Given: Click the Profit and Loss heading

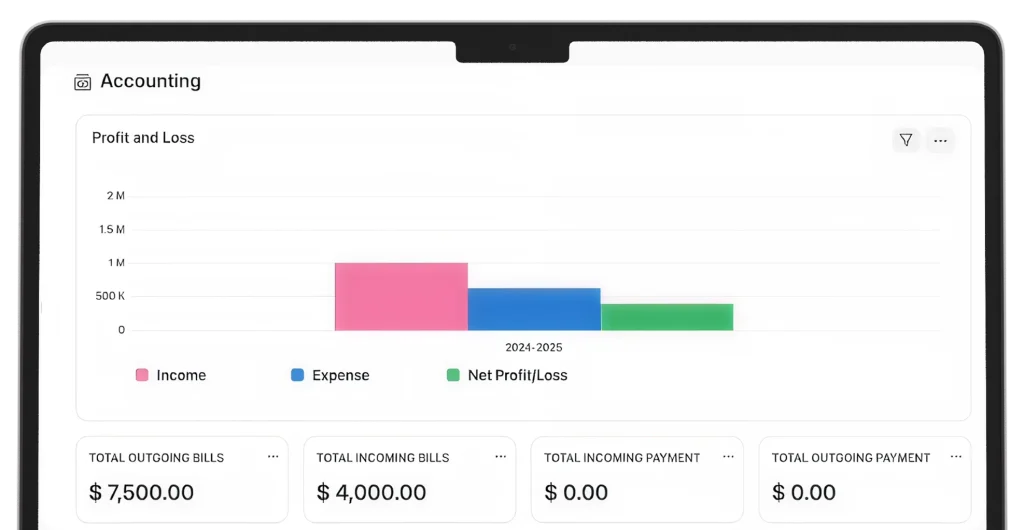Looking at the screenshot, I should (x=143, y=138).
